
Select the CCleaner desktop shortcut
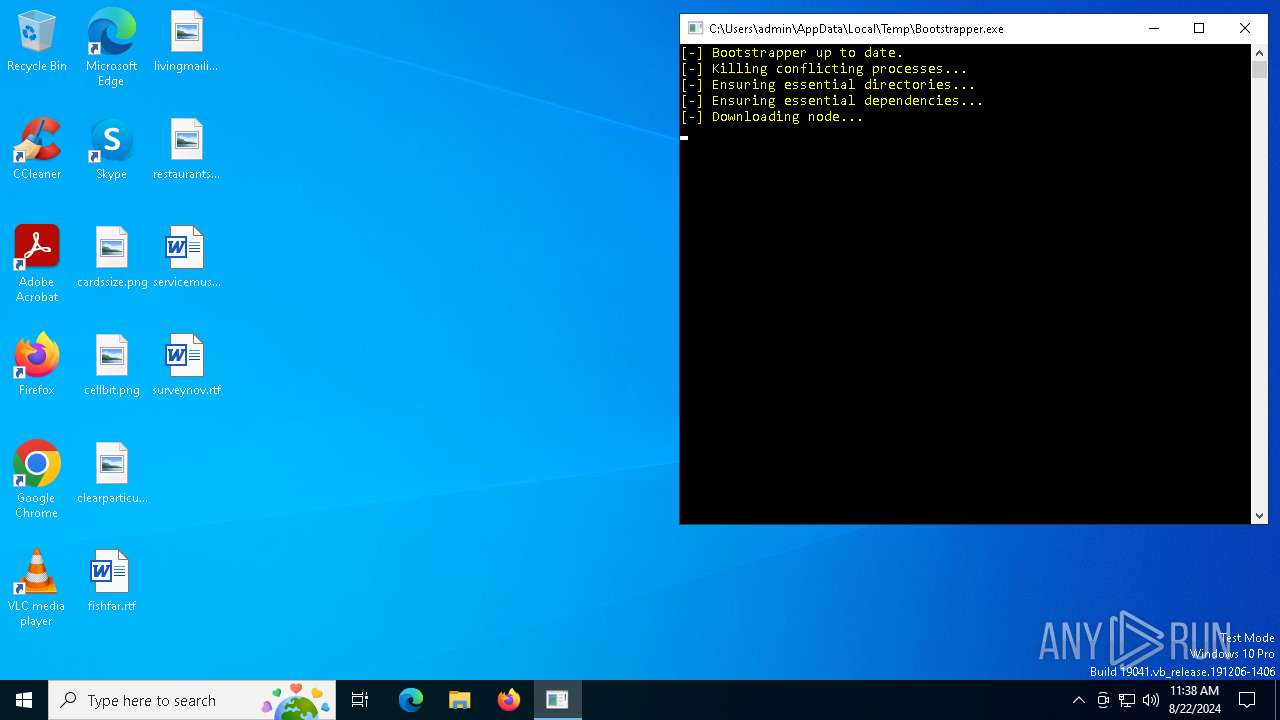pos(37,150)
